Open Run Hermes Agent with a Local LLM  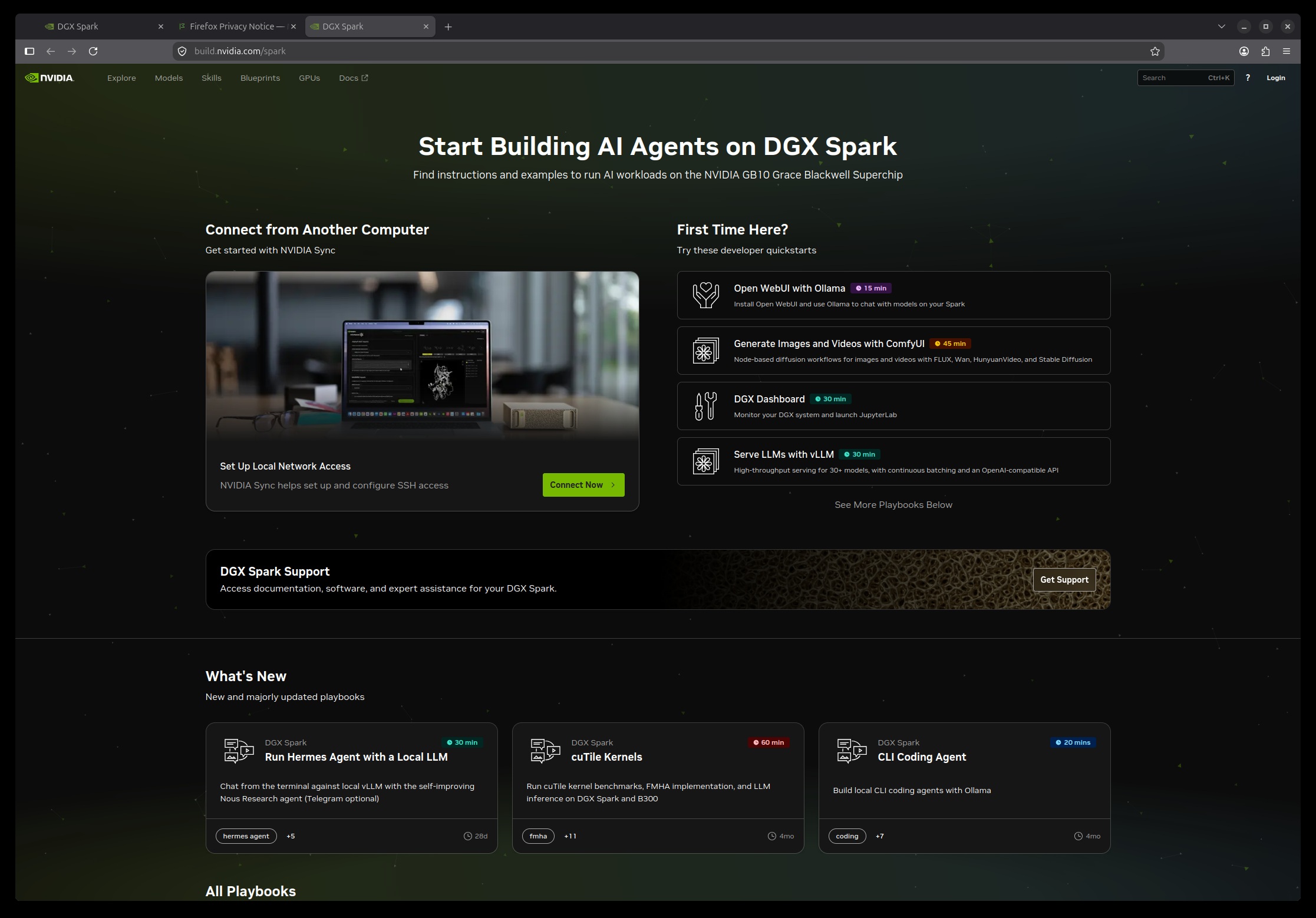[x=356, y=757]
